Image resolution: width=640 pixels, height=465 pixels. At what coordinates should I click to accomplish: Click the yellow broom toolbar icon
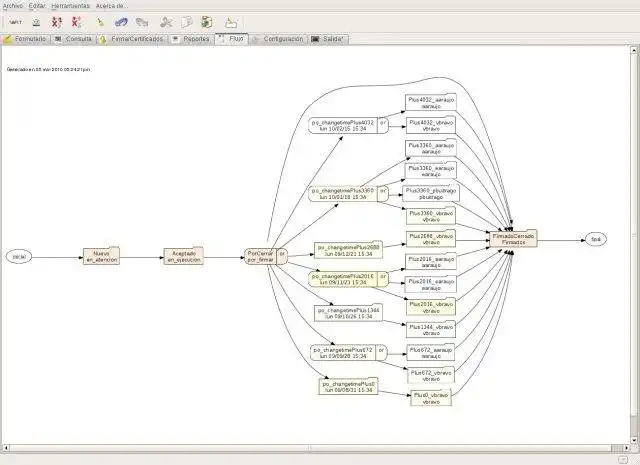100,22
